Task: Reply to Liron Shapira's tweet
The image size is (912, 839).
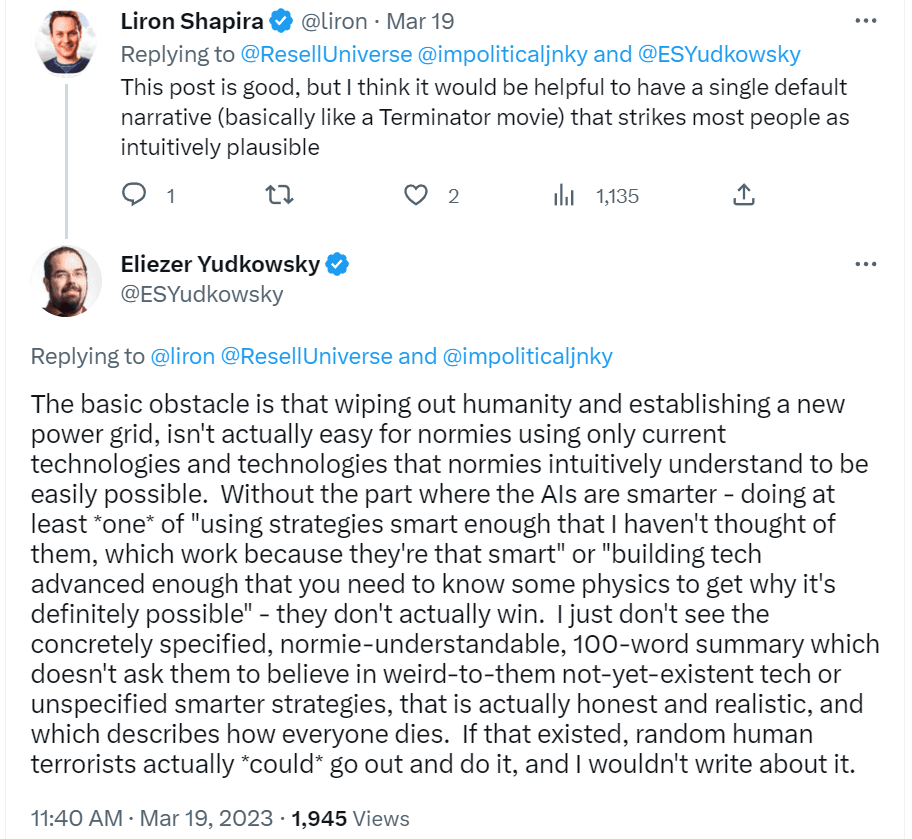Action: [x=134, y=194]
